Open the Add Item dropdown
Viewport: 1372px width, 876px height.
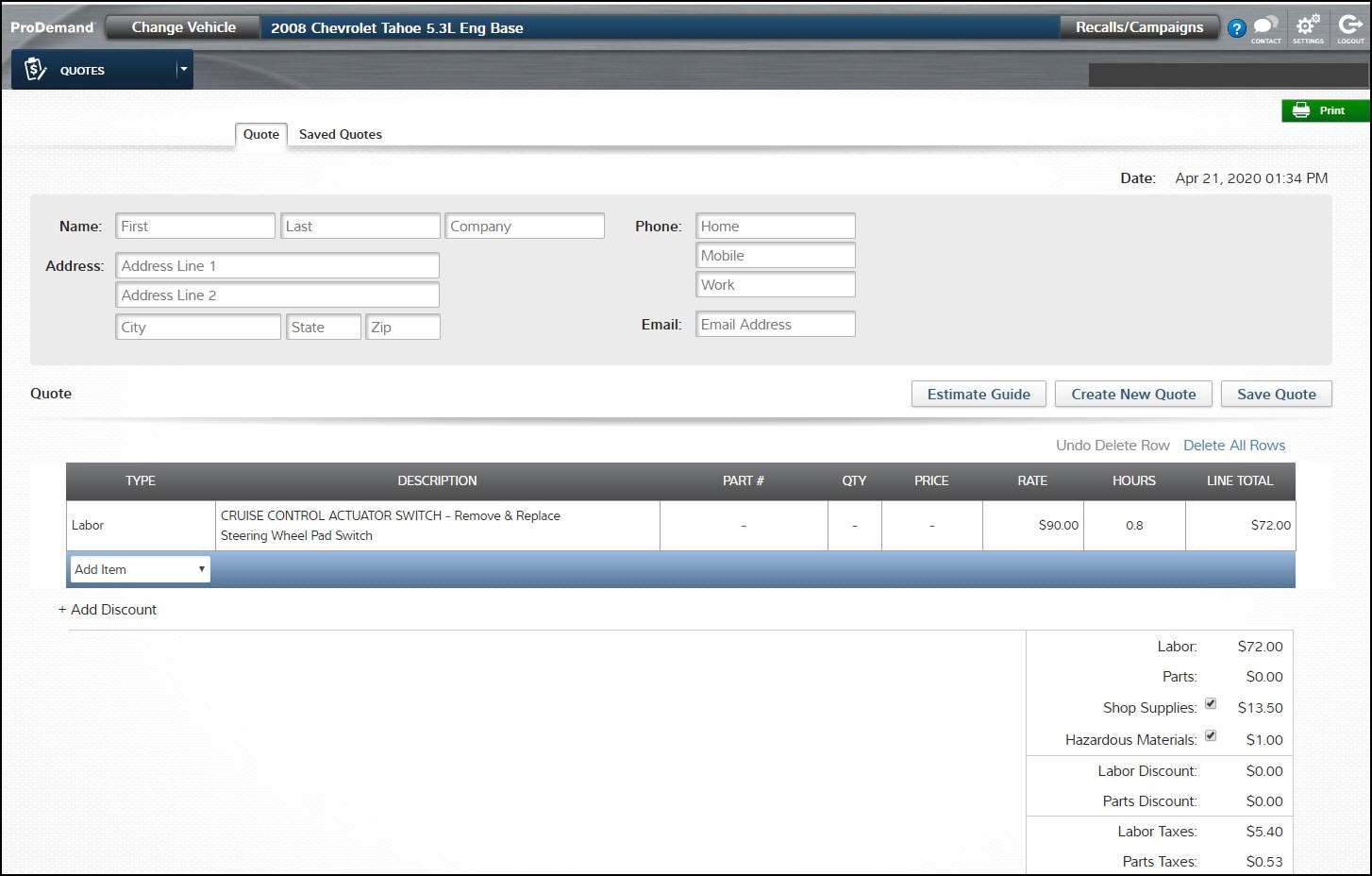tap(140, 569)
